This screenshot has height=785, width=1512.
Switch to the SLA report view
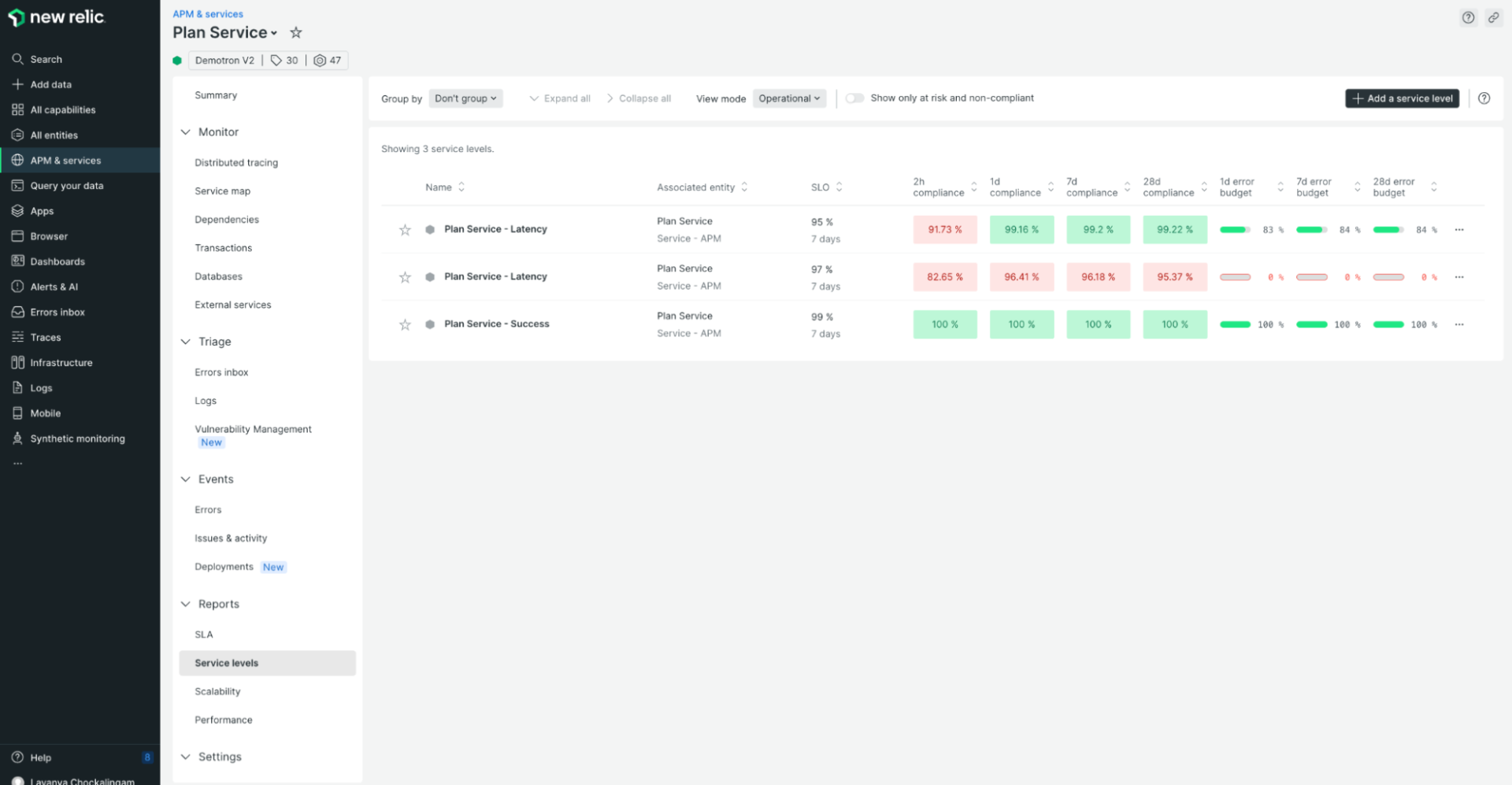[203, 634]
